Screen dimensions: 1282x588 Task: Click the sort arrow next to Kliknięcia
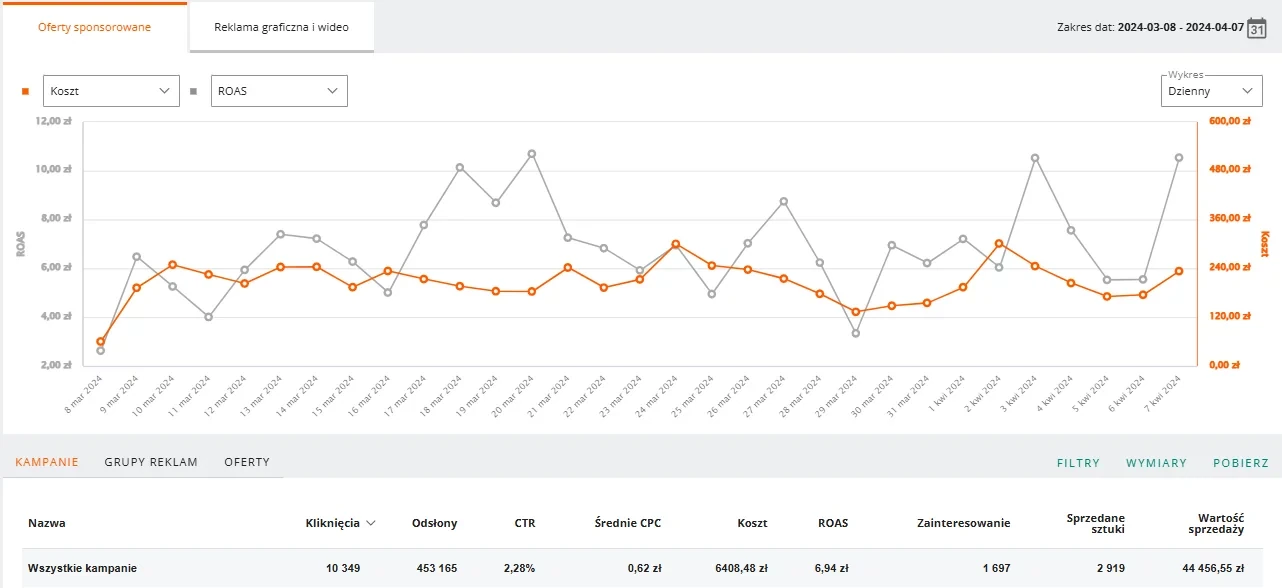[371, 523]
